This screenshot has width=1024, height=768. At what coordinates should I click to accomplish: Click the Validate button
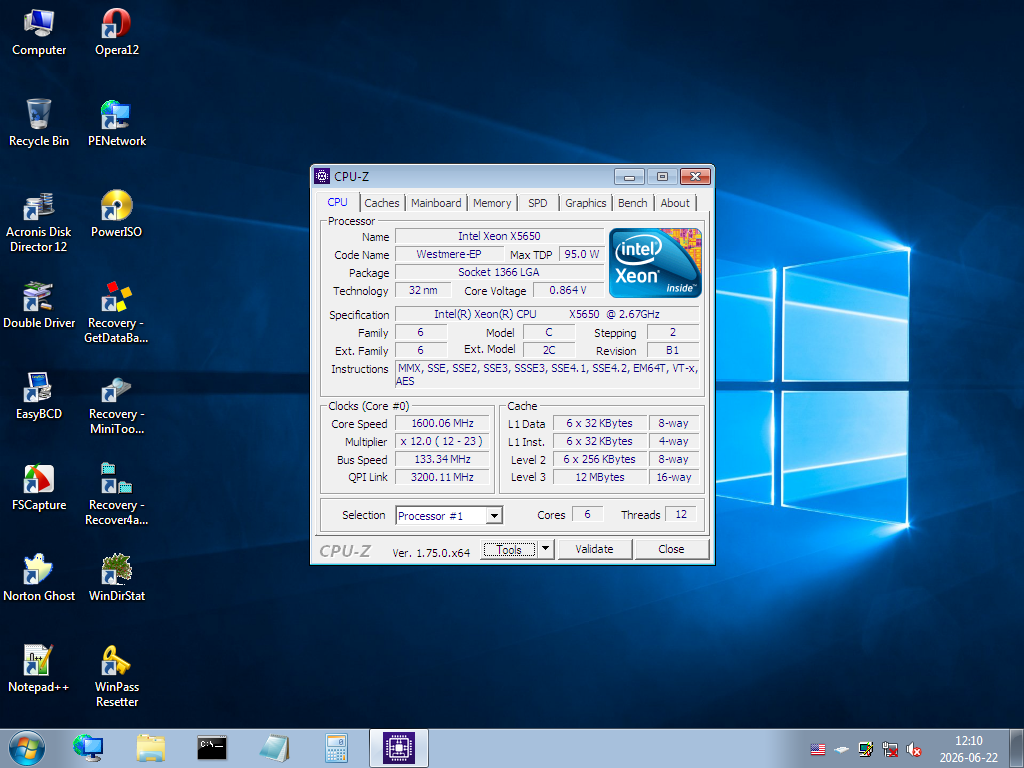(594, 549)
